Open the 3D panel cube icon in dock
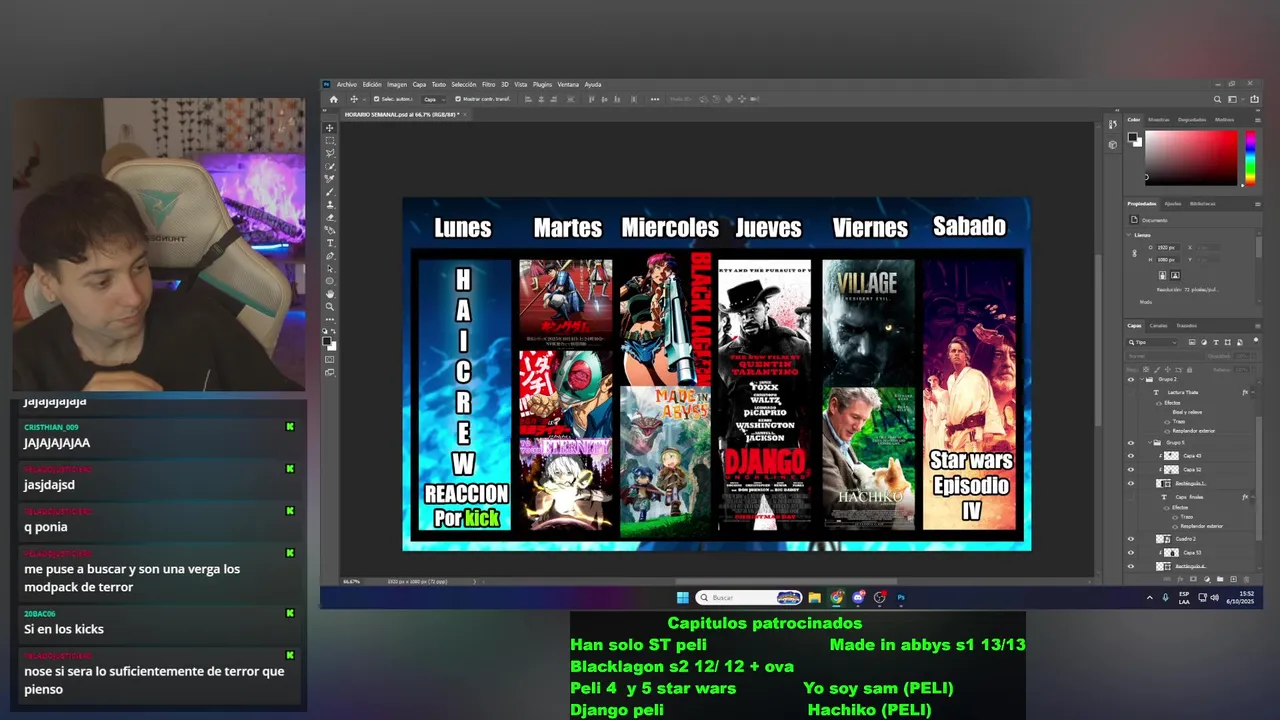This screenshot has width=1280, height=720. (1113, 145)
